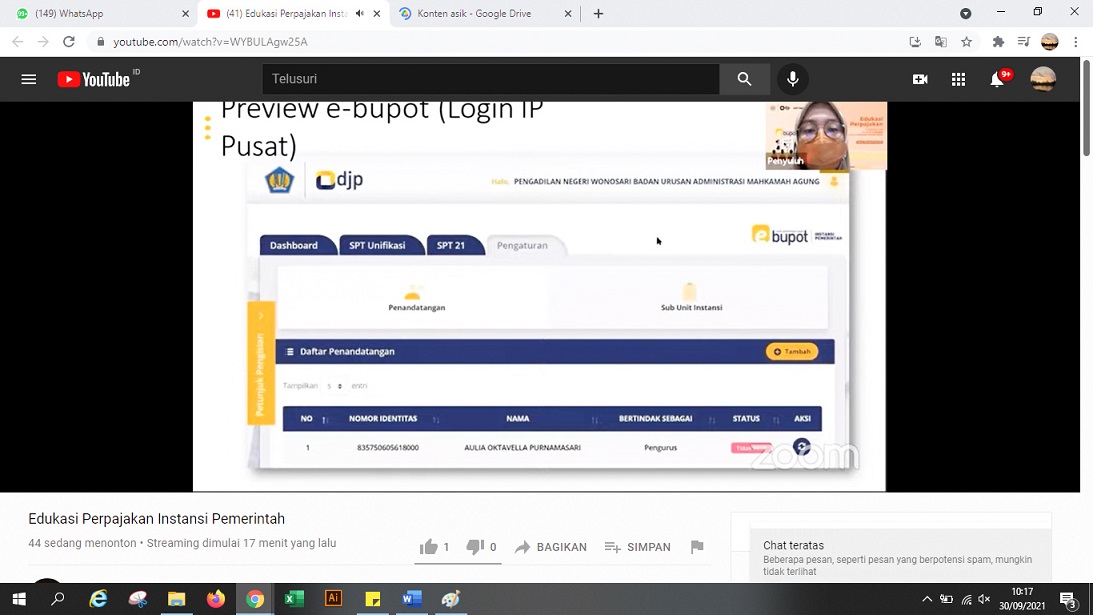Bookmark this page with the star icon
This screenshot has width=1093, height=615.
click(x=967, y=42)
